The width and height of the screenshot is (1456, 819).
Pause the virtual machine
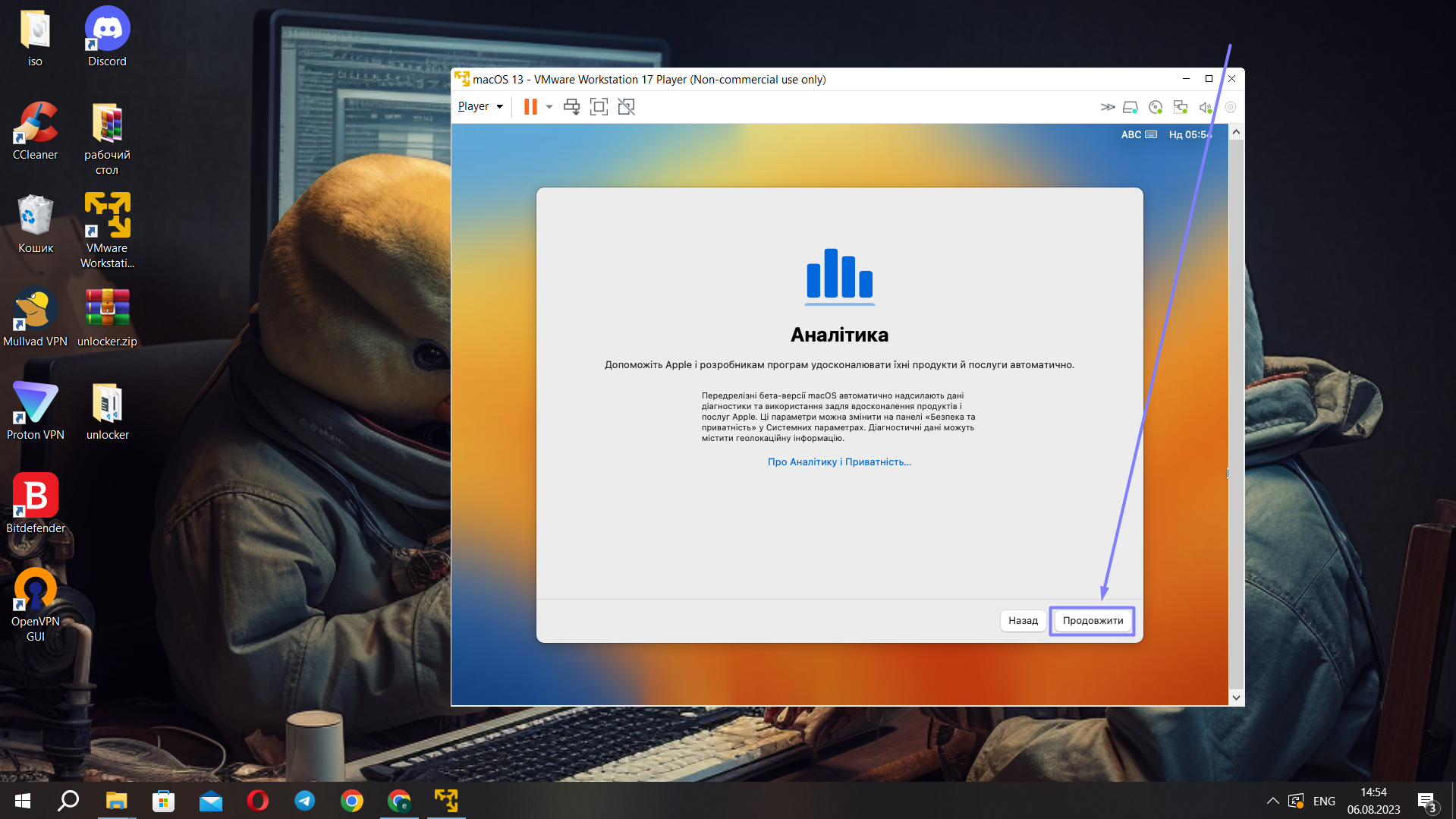(530, 107)
